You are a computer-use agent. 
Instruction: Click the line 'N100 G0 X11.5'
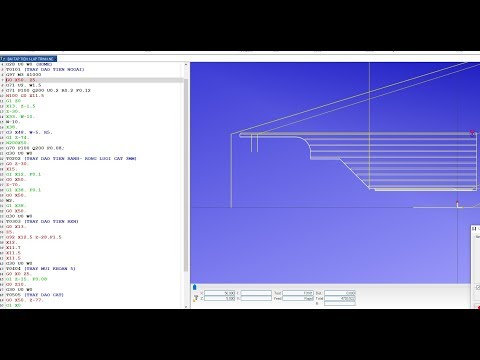pos(25,96)
